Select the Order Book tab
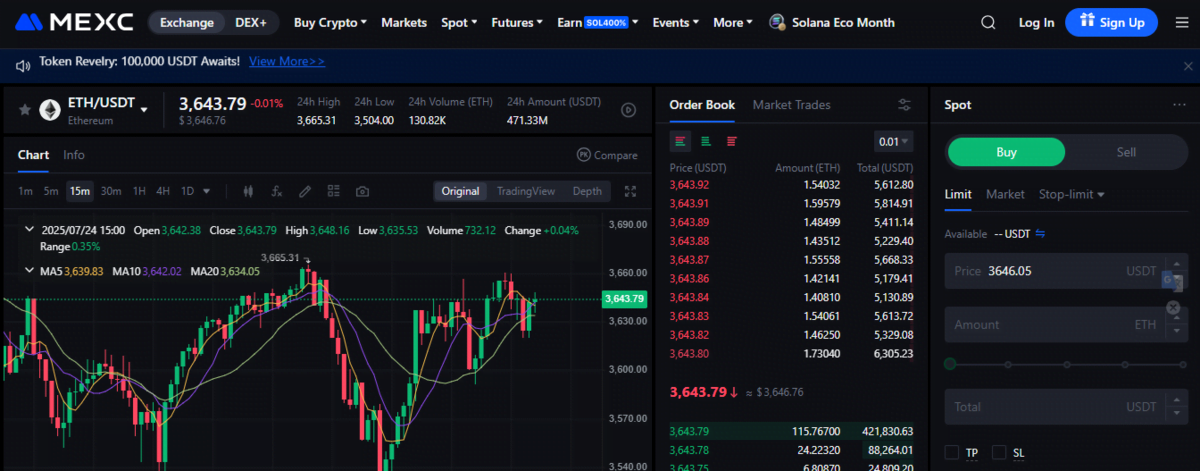Image resolution: width=1200 pixels, height=471 pixels. 702,105
